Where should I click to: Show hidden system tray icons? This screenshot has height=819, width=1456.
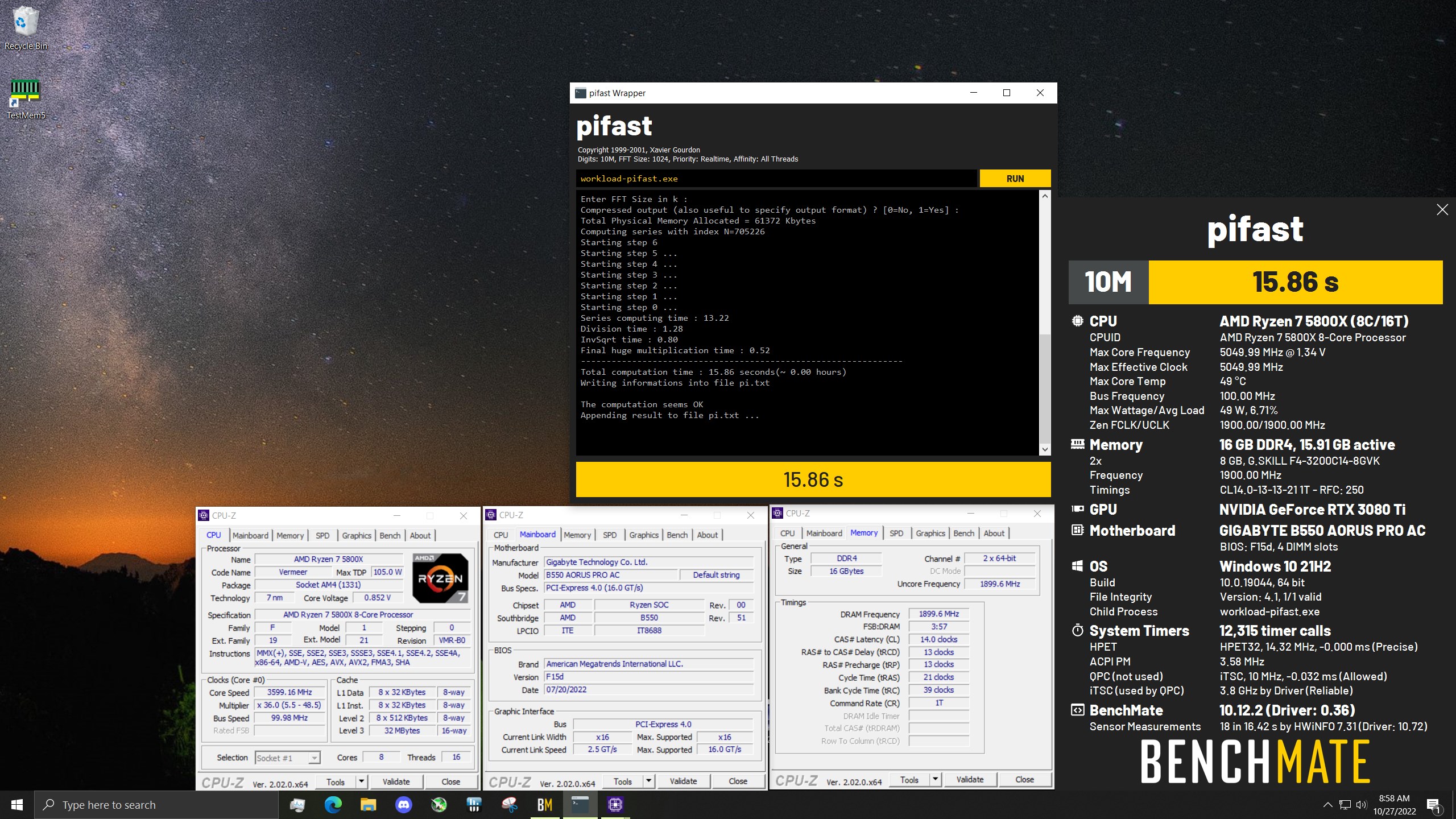[1327, 805]
